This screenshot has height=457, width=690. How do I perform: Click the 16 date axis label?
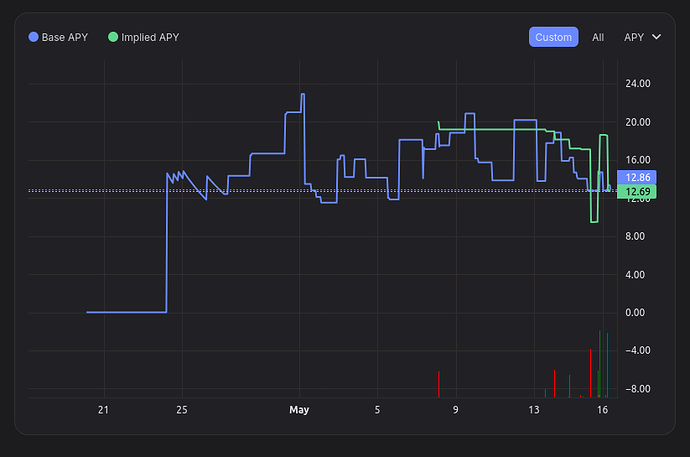(602, 410)
